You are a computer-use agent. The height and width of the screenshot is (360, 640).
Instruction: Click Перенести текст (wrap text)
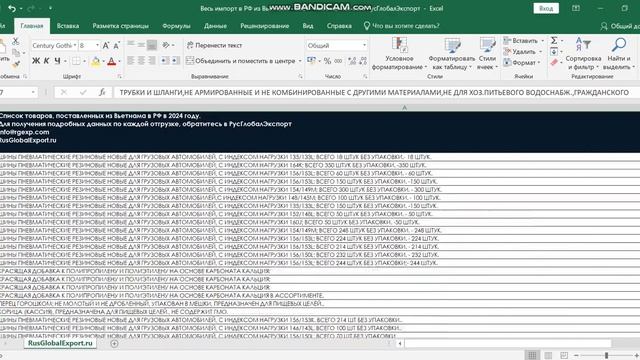pyautogui.click(x=214, y=45)
